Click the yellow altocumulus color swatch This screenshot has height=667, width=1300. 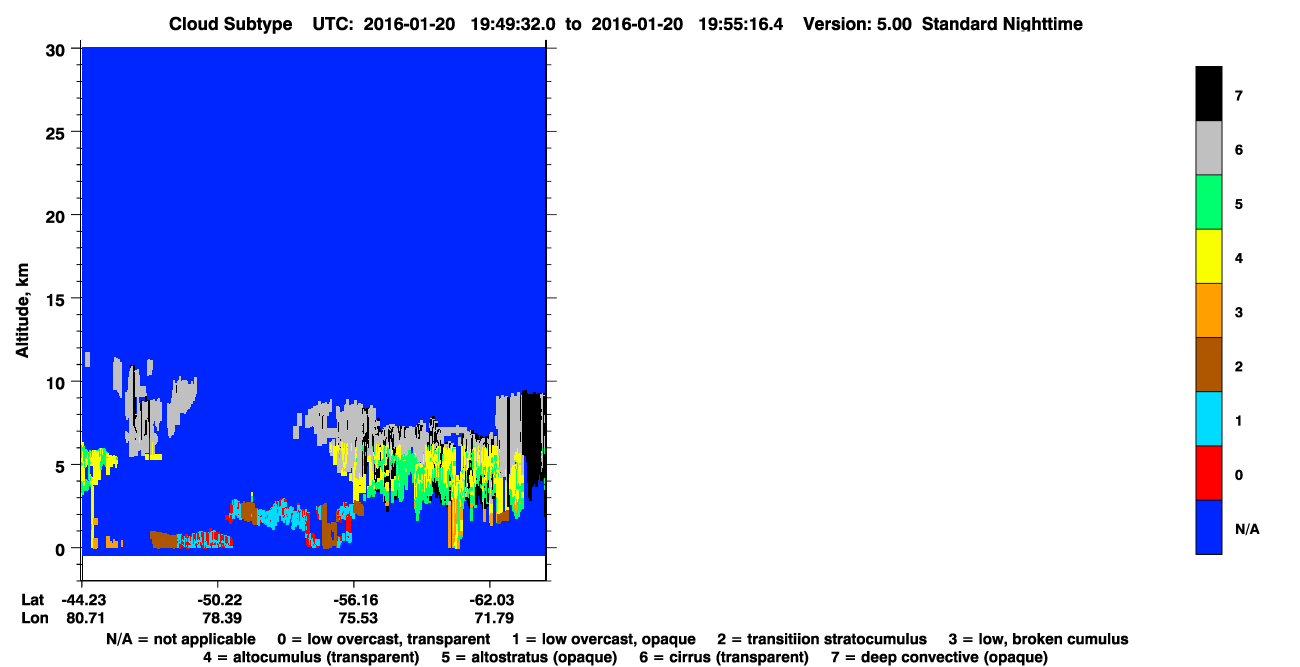click(1209, 256)
